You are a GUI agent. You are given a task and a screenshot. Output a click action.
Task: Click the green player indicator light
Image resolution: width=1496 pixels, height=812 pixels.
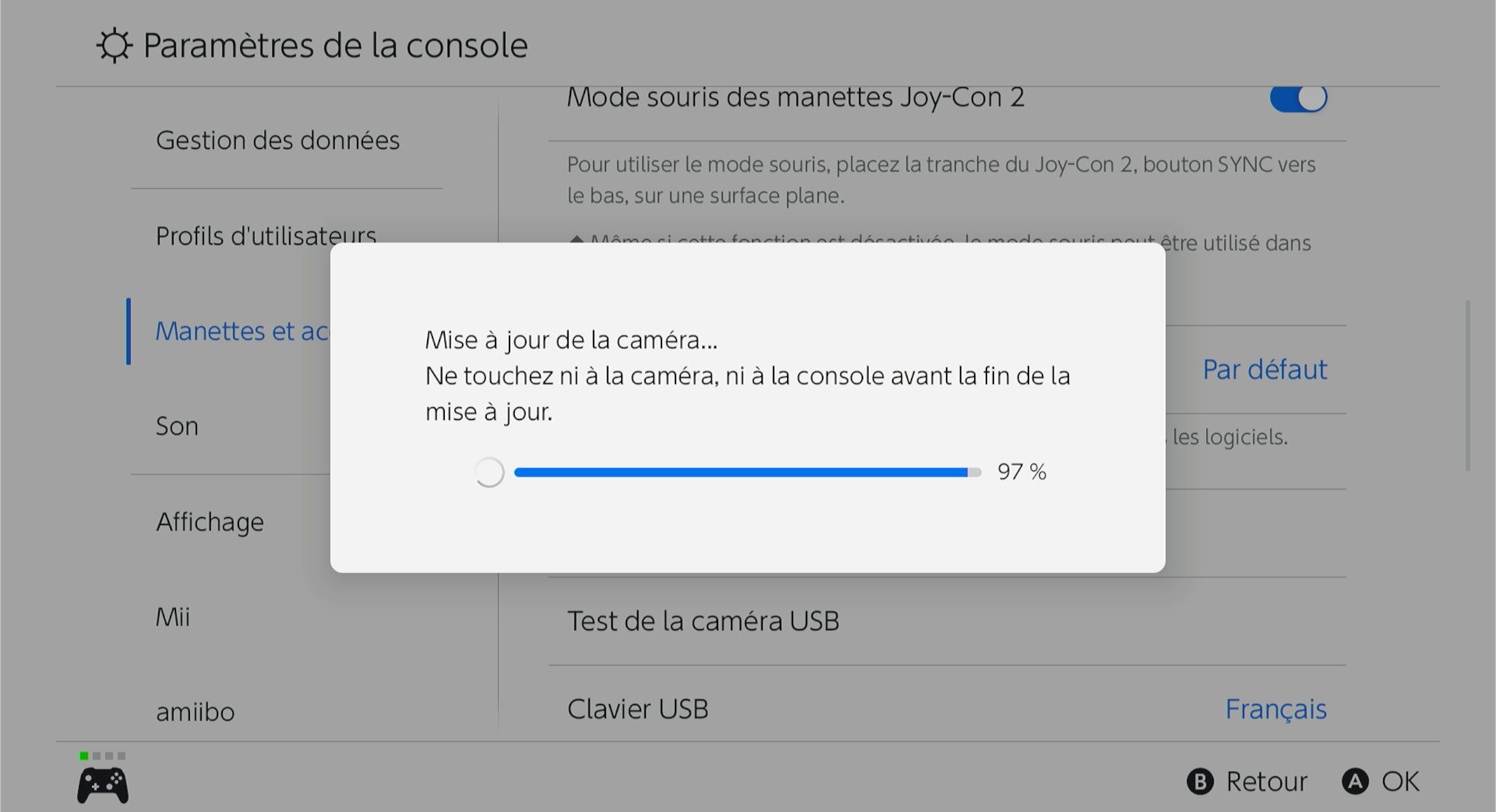click(x=84, y=756)
